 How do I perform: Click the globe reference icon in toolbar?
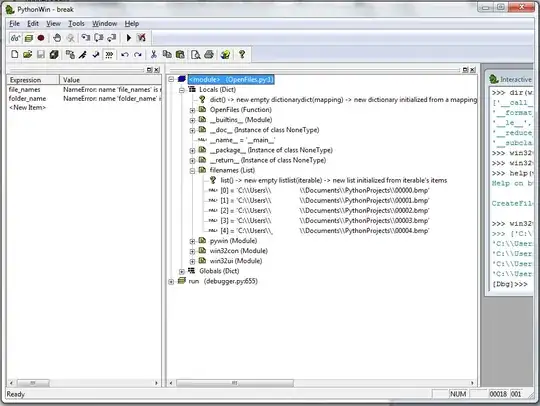(x=226, y=54)
